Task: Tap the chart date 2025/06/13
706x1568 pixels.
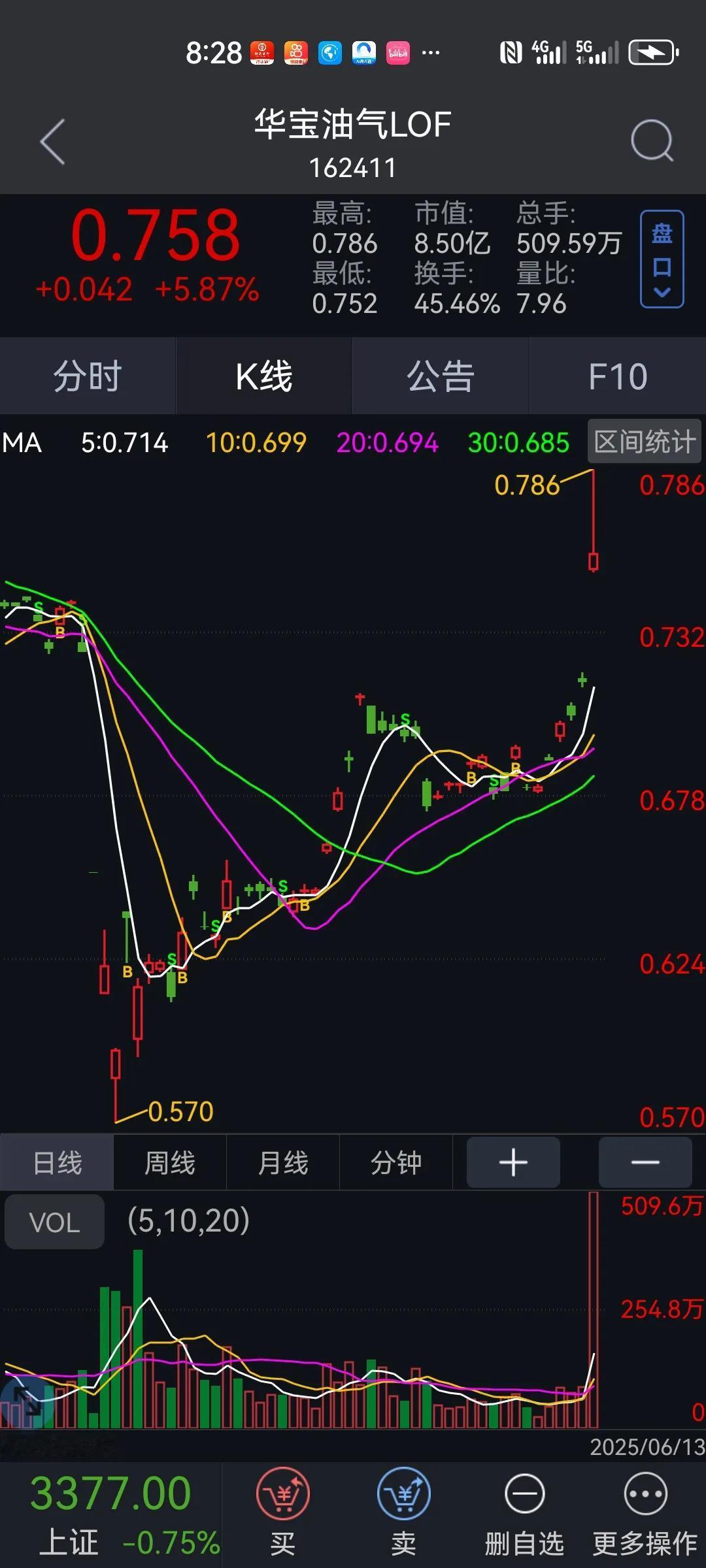Action: pyautogui.click(x=647, y=1447)
